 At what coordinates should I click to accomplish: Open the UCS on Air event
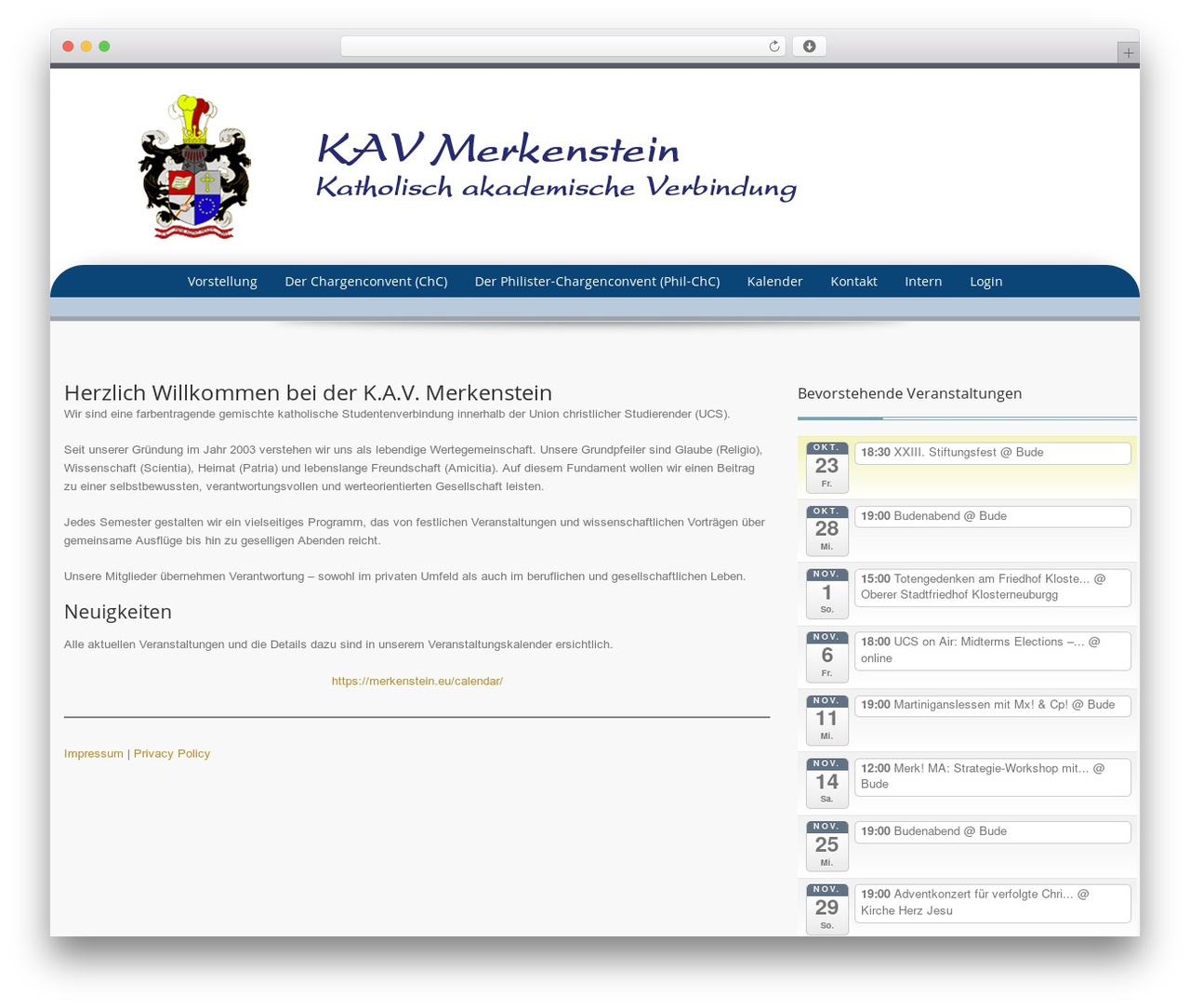[992, 650]
